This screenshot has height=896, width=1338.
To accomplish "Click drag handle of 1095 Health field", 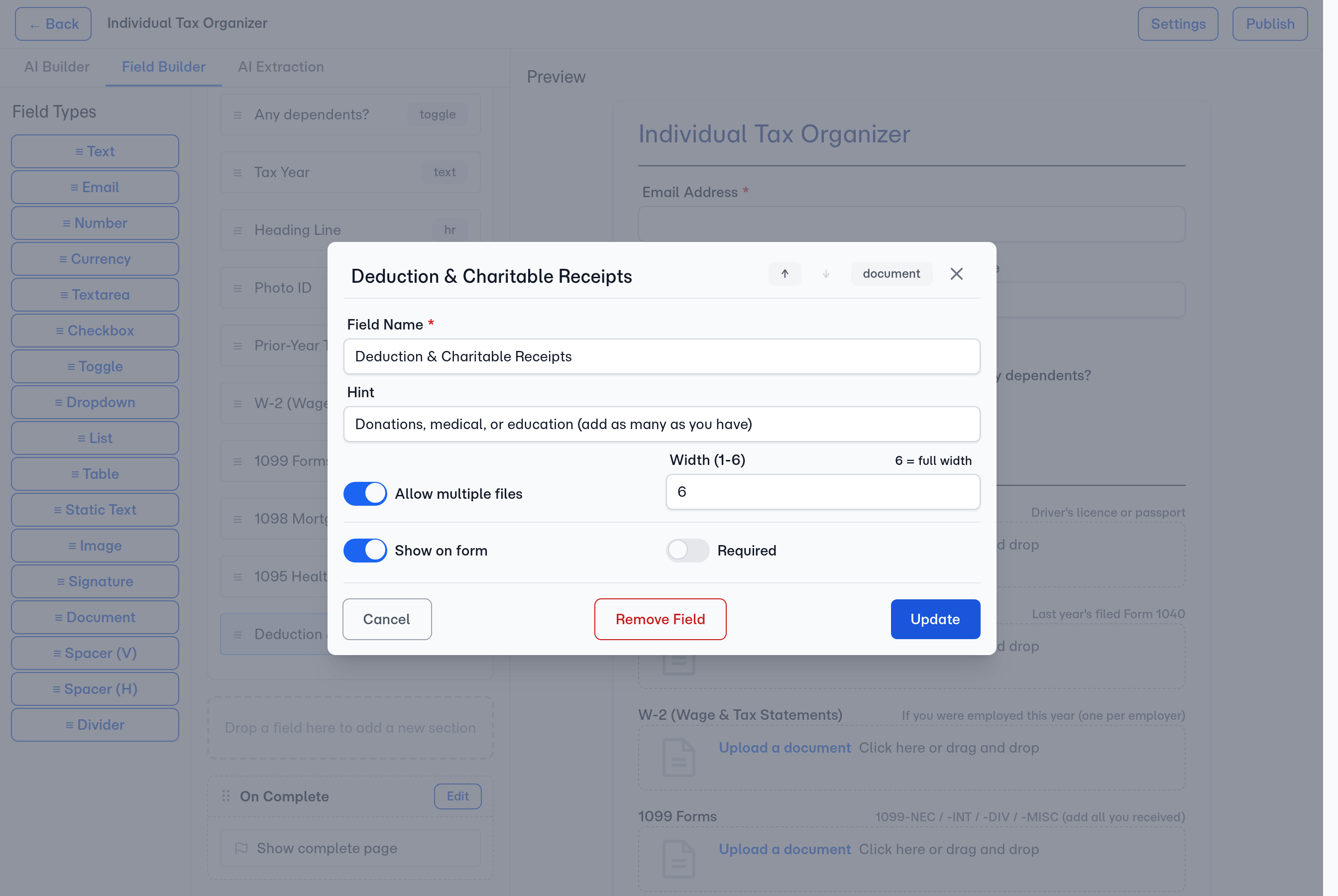I will click(x=237, y=576).
